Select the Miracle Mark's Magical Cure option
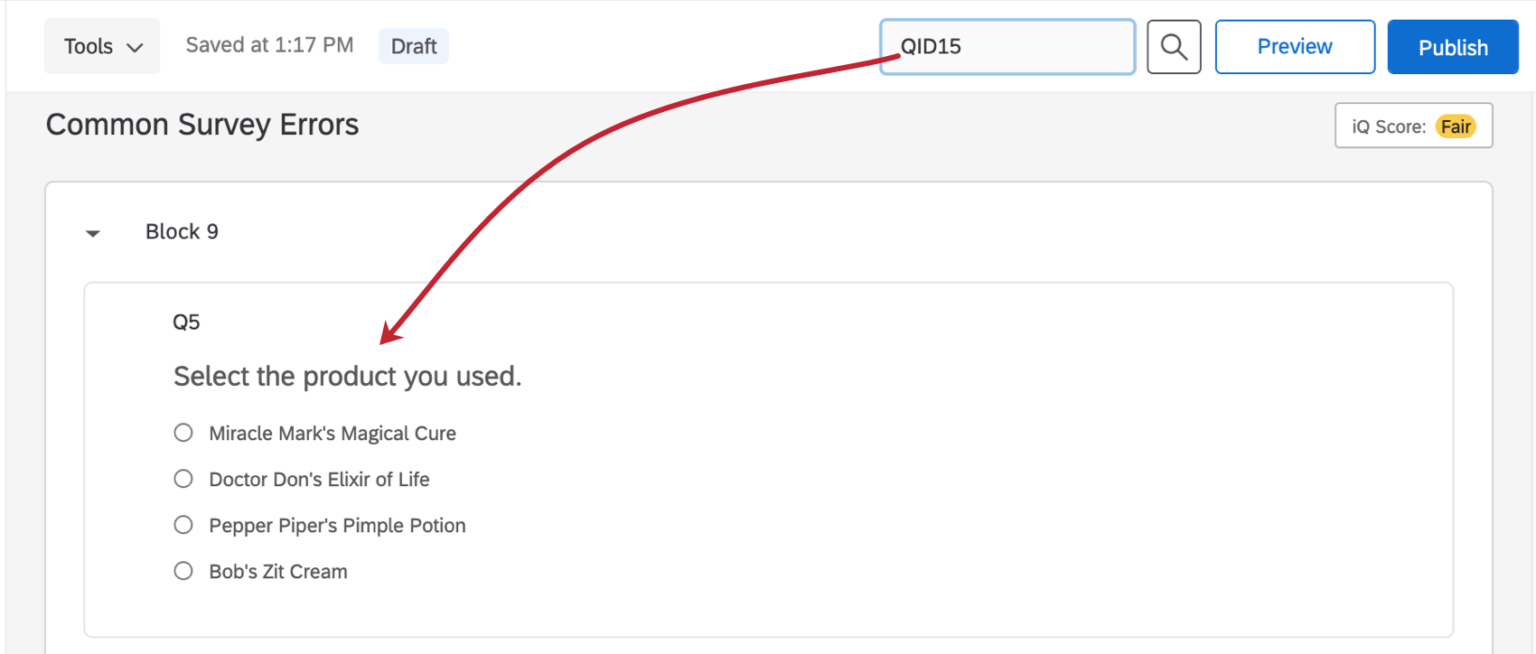Viewport: 1536px width, 654px height. pos(183,432)
